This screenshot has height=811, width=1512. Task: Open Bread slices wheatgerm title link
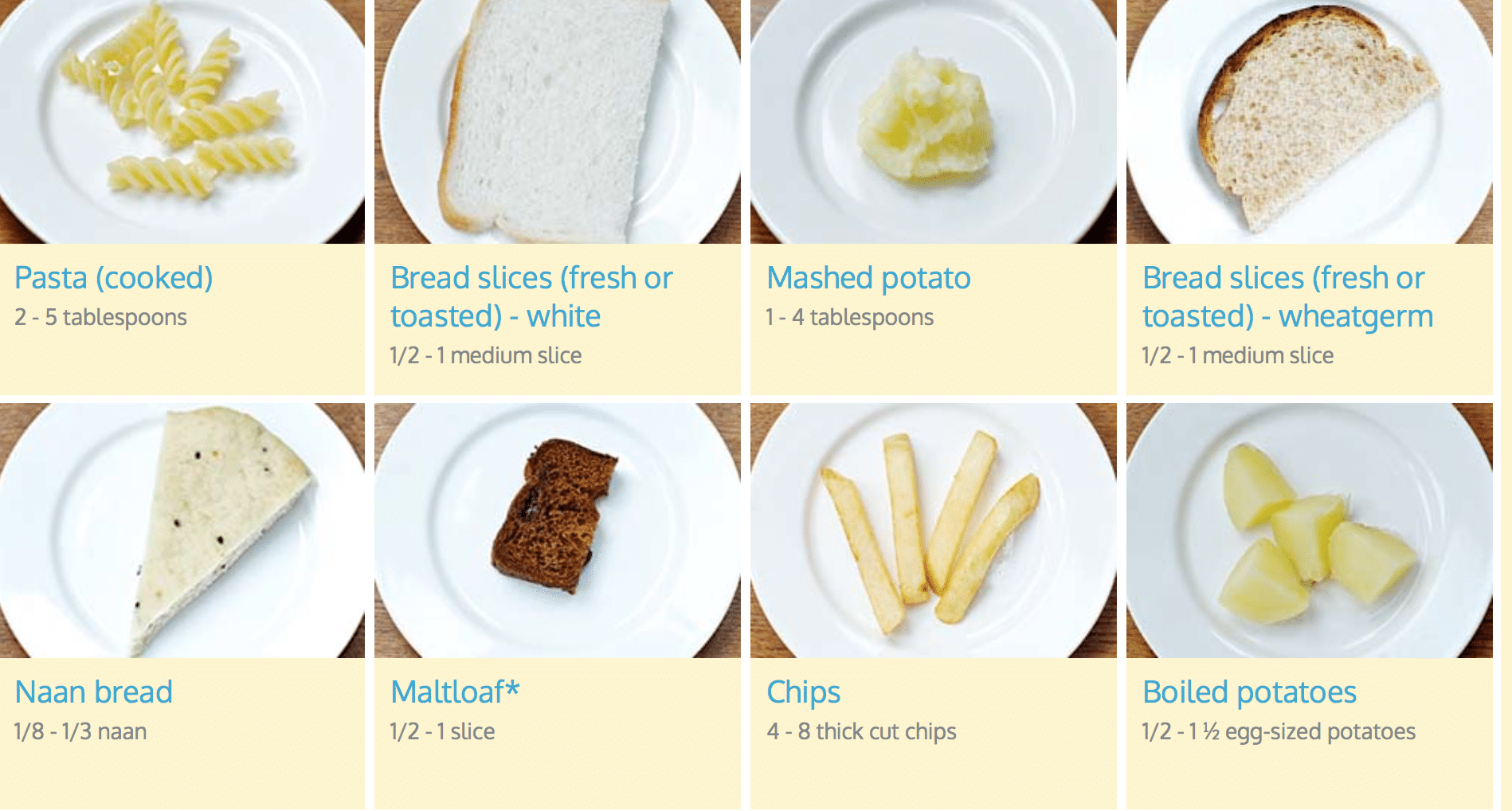(x=1287, y=297)
